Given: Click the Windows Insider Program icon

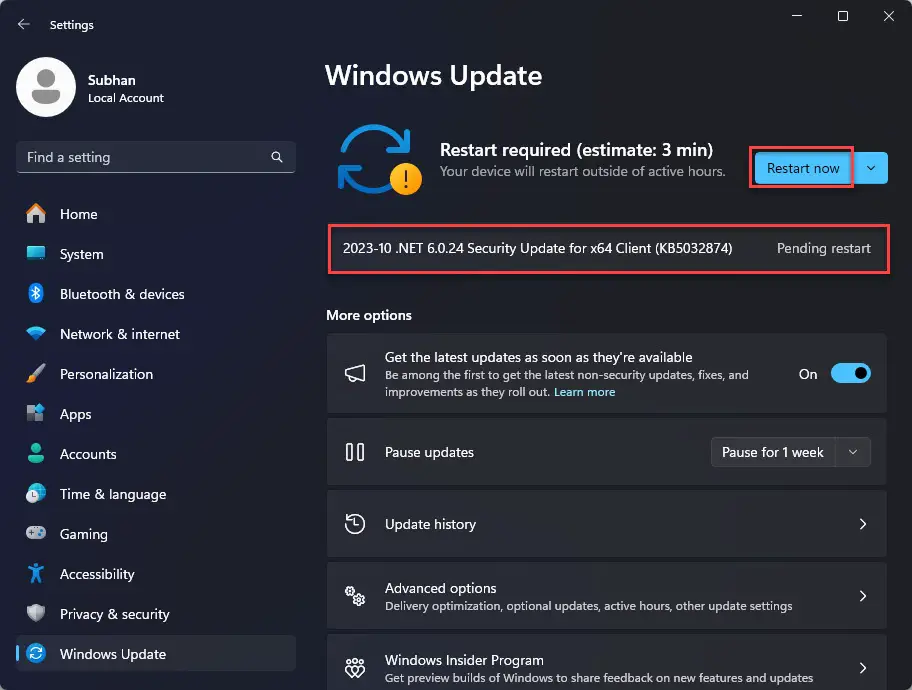Looking at the screenshot, I should click(355, 668).
